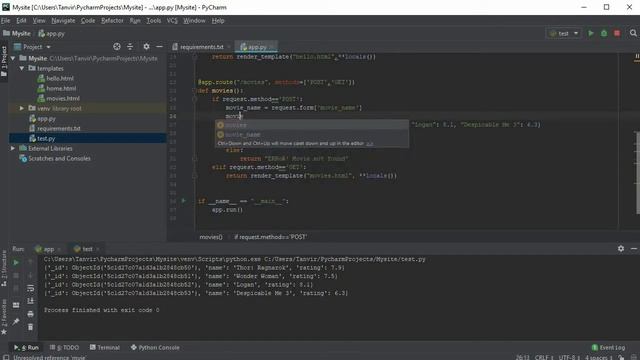Open the Refactor menu
The height and width of the screenshot is (360, 640).
pyautogui.click(x=112, y=20)
